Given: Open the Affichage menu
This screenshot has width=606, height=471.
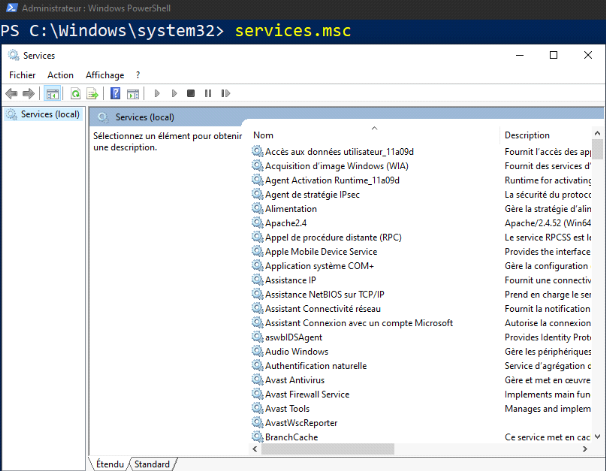Looking at the screenshot, I should point(105,75).
